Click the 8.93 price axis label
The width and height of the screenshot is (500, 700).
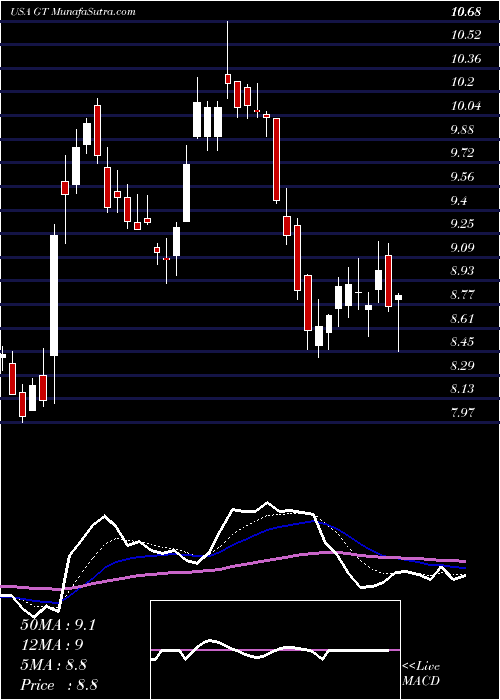[463, 271]
